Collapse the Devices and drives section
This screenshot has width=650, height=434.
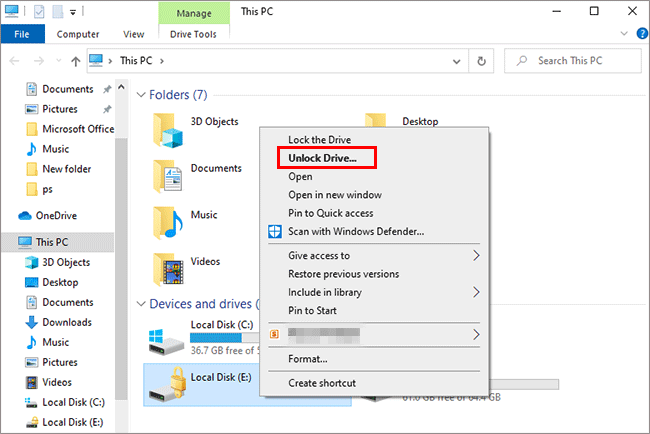[141, 304]
